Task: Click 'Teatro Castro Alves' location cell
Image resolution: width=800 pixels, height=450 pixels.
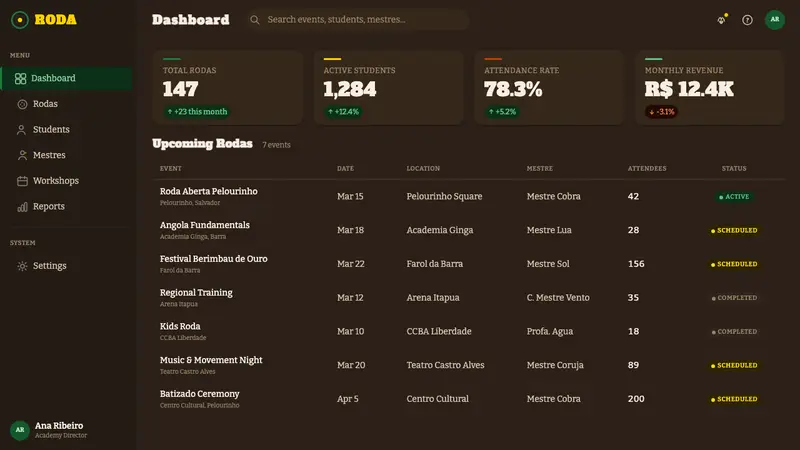Action: tap(445, 365)
